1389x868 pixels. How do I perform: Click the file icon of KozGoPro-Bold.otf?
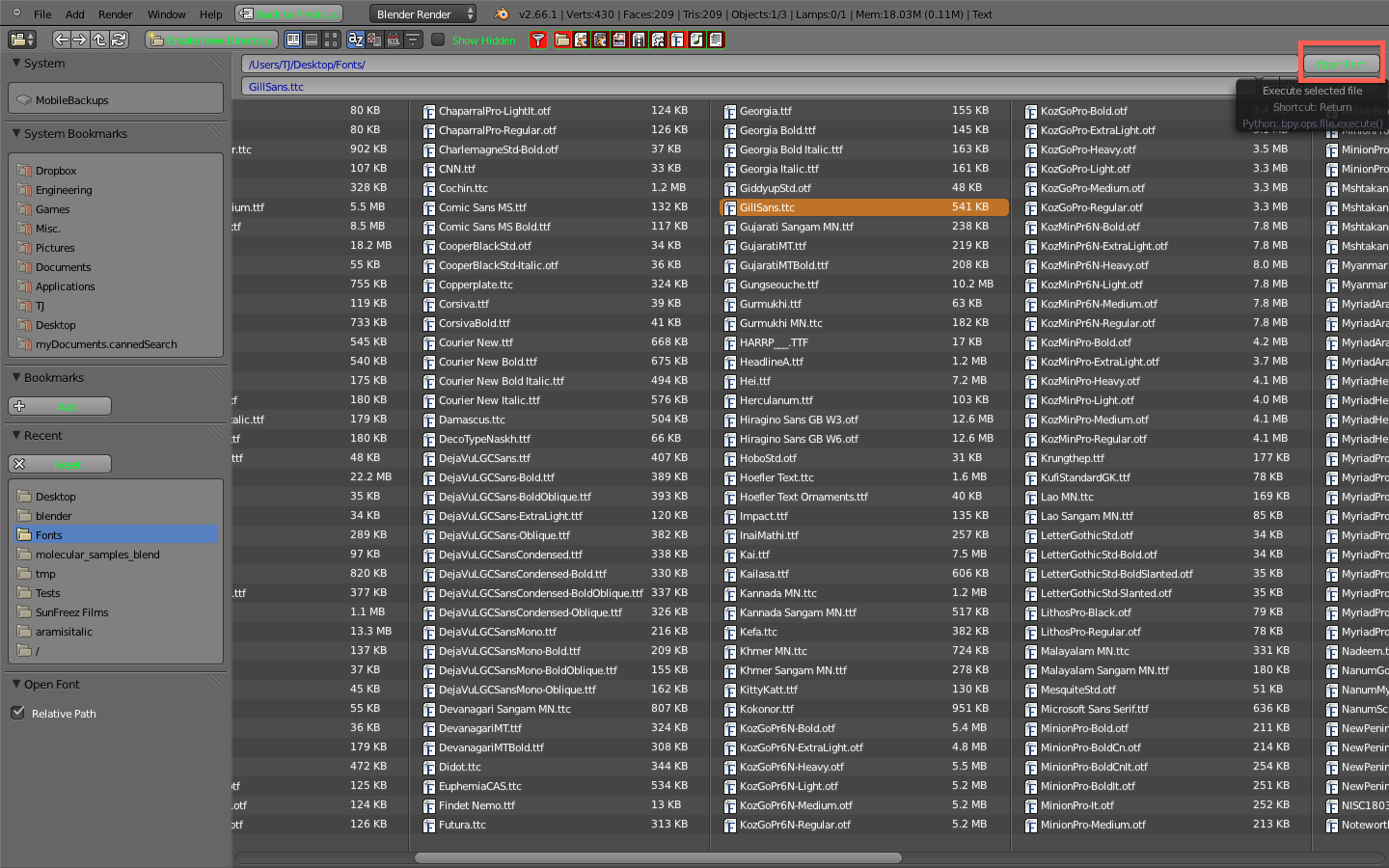pyautogui.click(x=1031, y=111)
